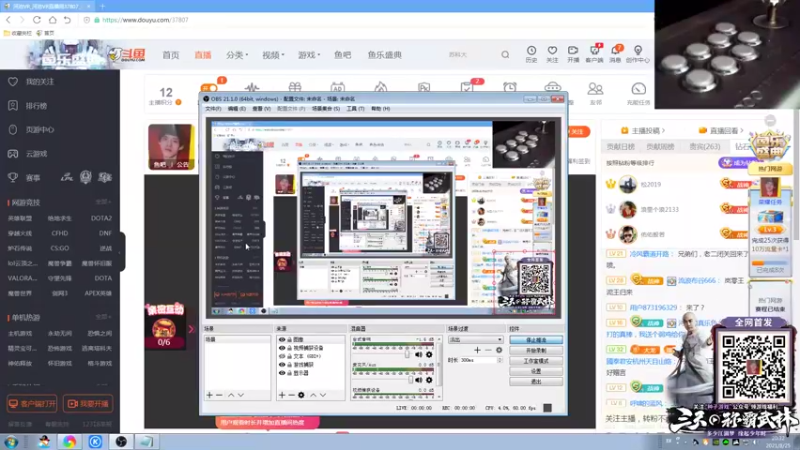Open the Douyu follow (关注) heart icon
Screen dimensions: 800x450
[552, 54]
